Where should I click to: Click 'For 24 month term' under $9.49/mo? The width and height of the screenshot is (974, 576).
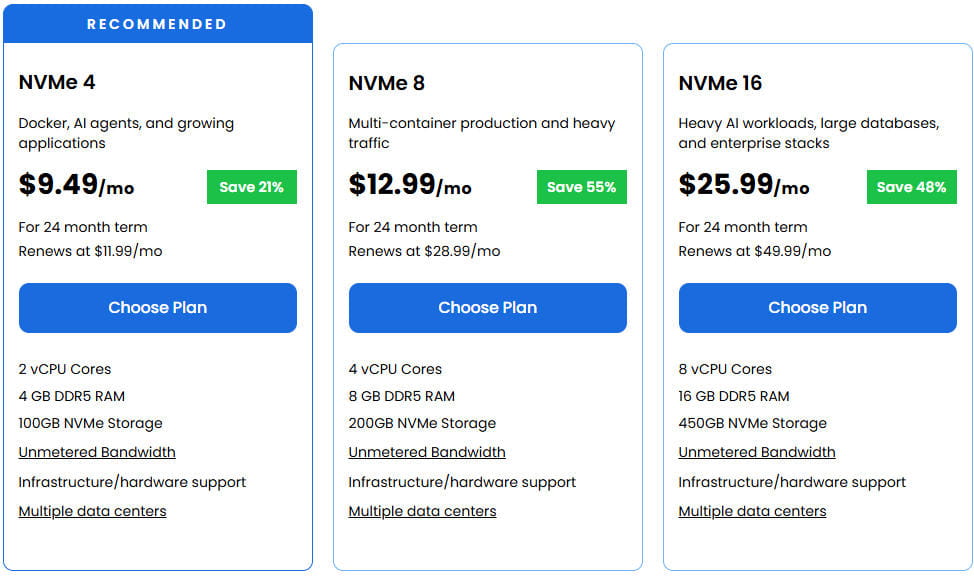[x=83, y=227]
